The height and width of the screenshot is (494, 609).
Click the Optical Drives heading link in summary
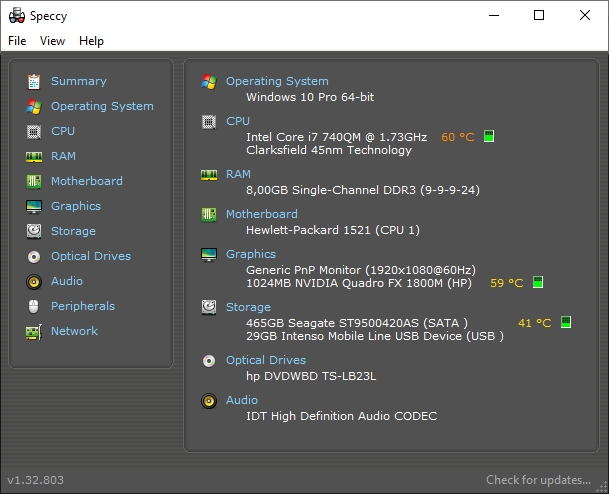[x=266, y=360]
